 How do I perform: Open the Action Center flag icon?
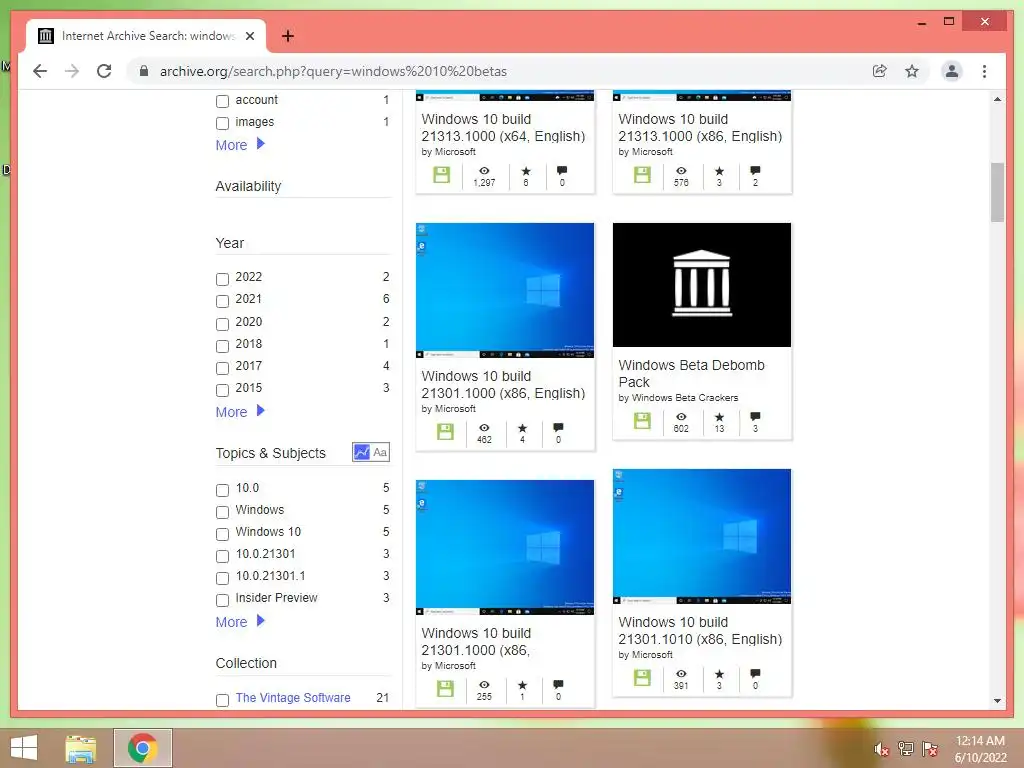(x=930, y=749)
